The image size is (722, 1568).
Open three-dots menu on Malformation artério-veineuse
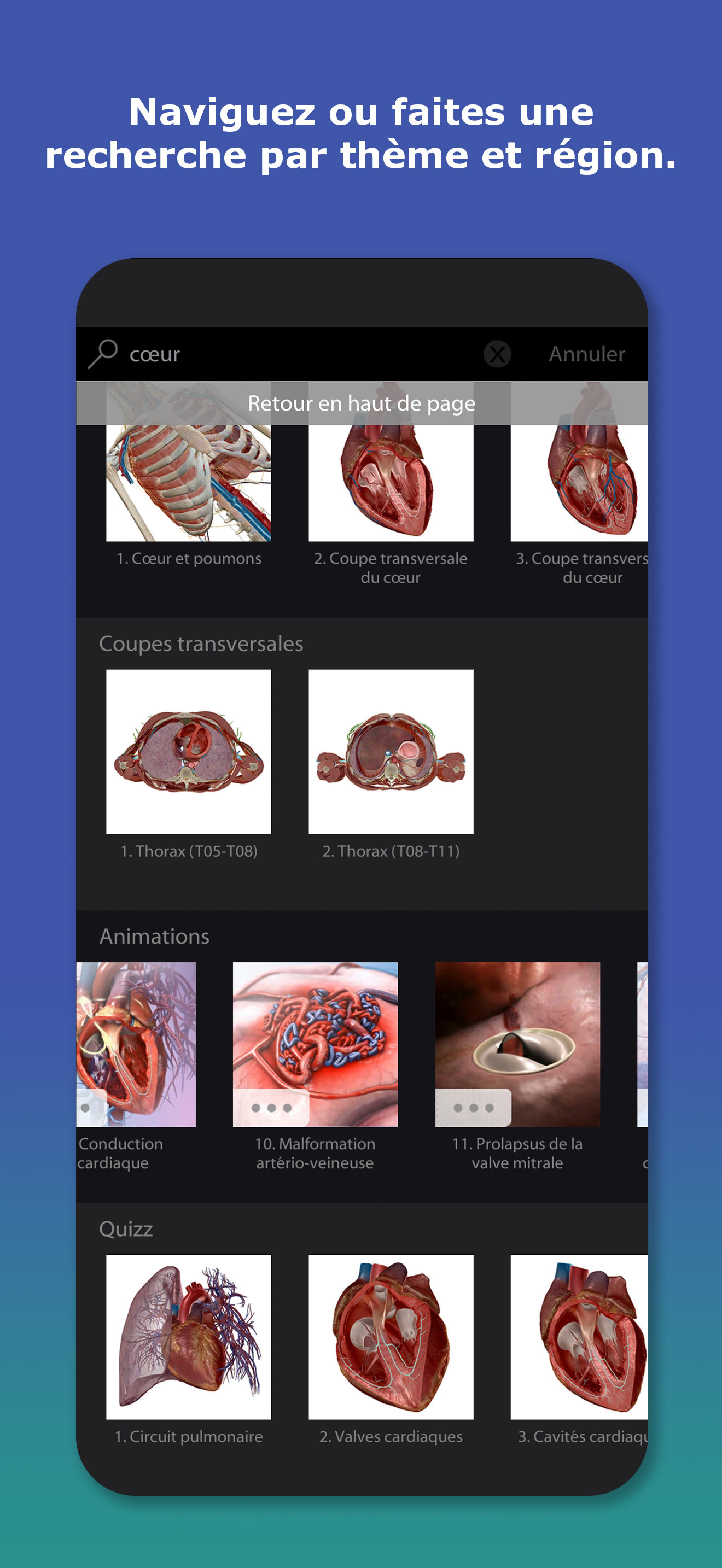tap(271, 1108)
